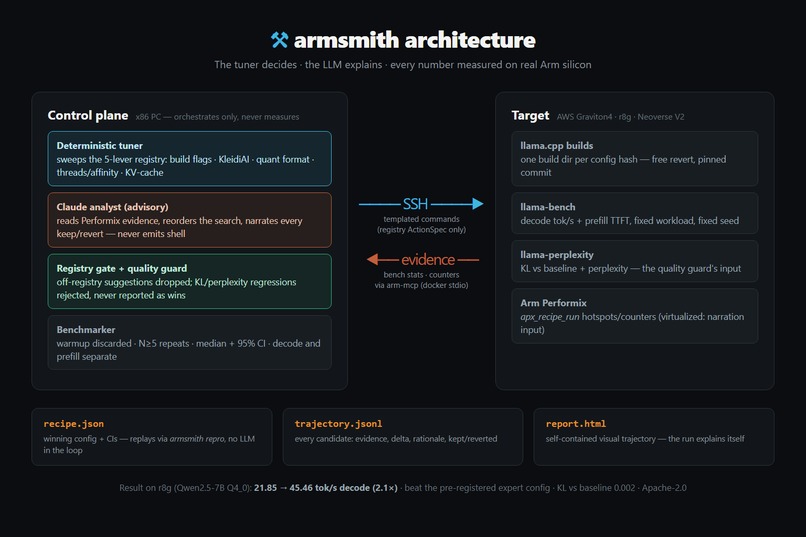
Task: Click 'sweeps the 5-lever registry' description
Action: tap(185, 166)
